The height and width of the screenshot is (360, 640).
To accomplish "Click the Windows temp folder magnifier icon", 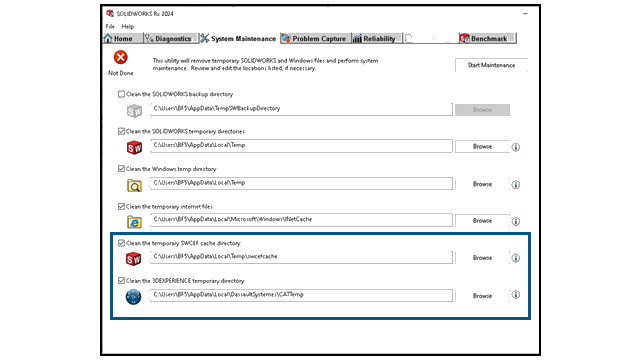I will click(134, 185).
